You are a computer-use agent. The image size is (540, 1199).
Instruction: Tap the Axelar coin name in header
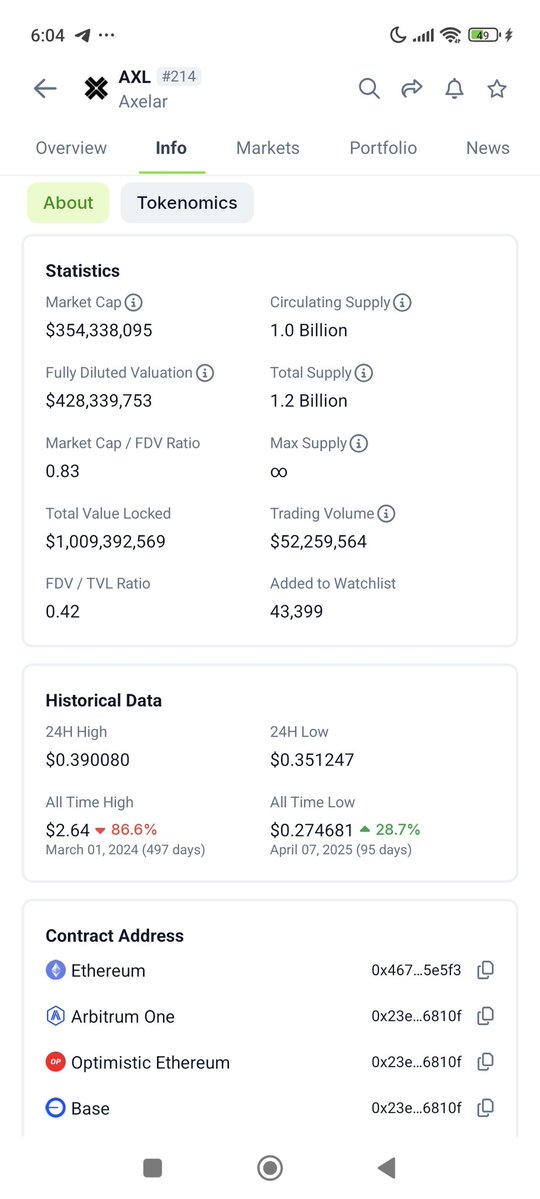[143, 102]
